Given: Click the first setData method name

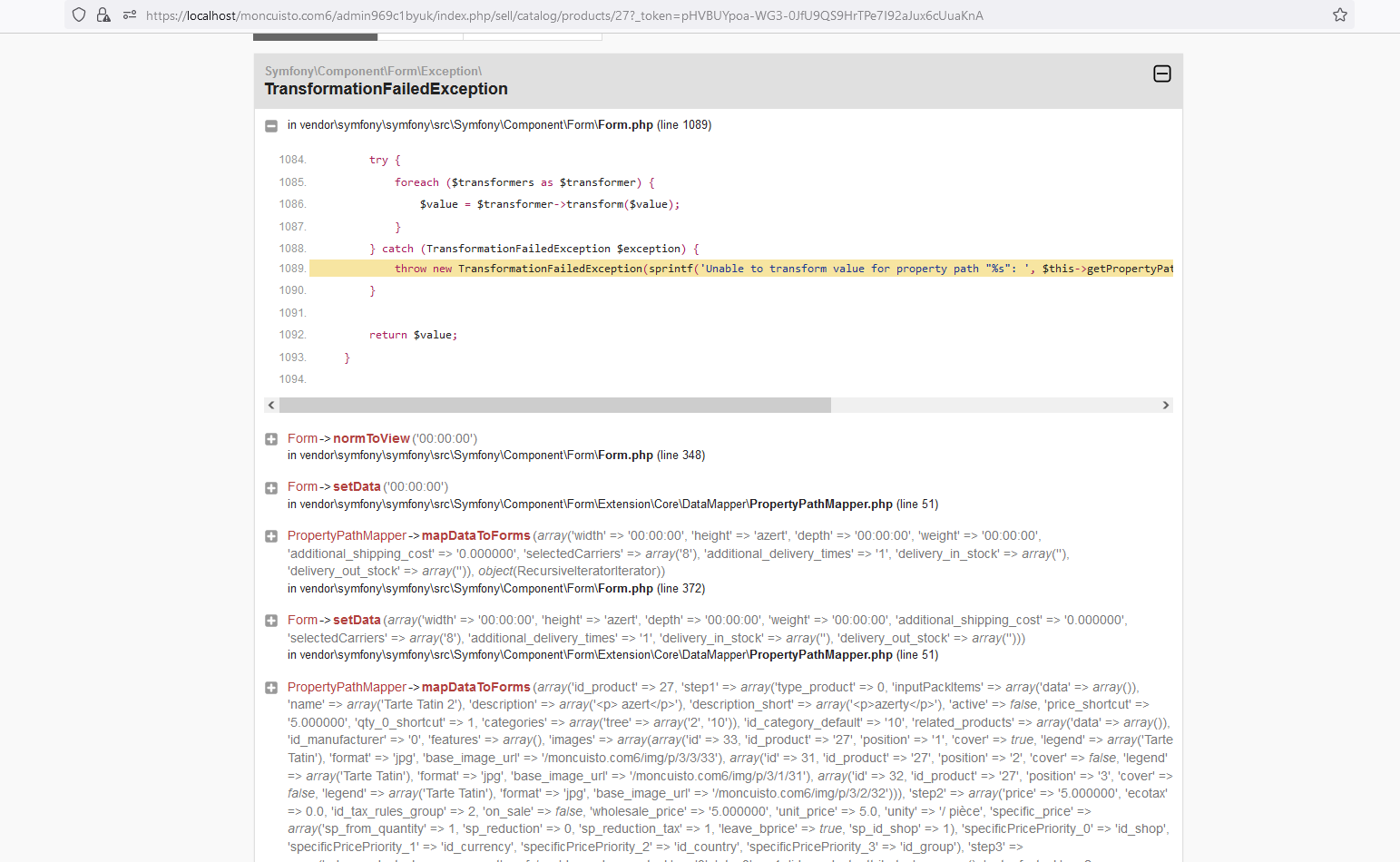Looking at the screenshot, I should (357, 486).
